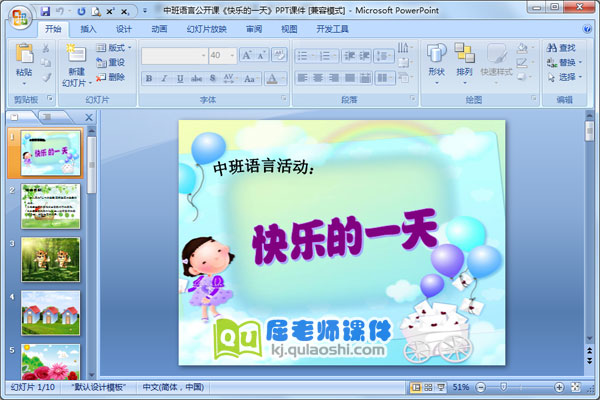Zoom in with plus button
This screenshot has height=400, width=600.
pyautogui.click(x=559, y=387)
